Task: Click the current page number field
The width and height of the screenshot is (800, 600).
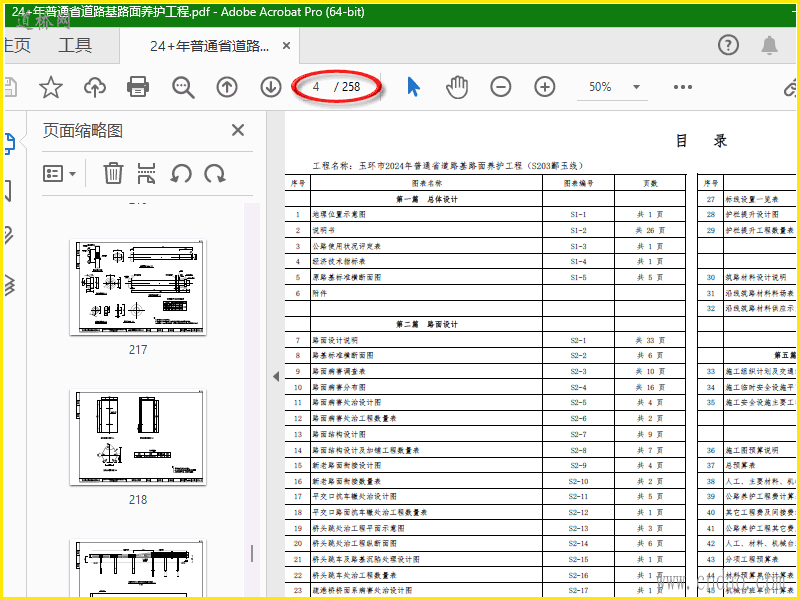Action: point(316,87)
